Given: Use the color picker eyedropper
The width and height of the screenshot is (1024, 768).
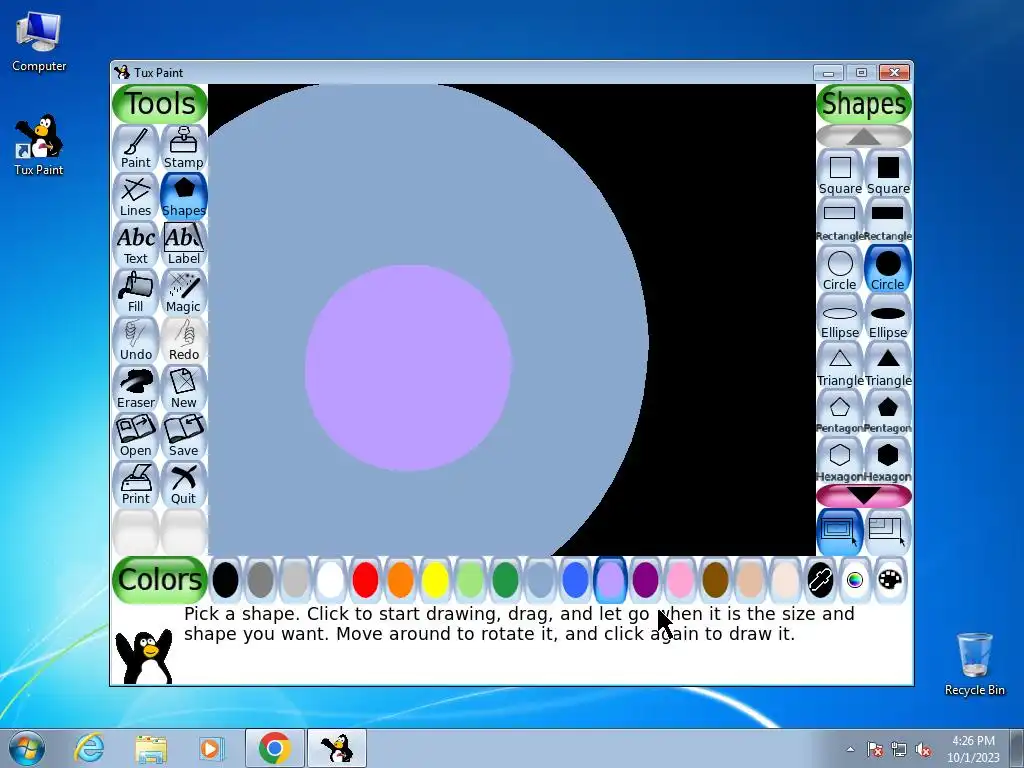Looking at the screenshot, I should [x=820, y=580].
